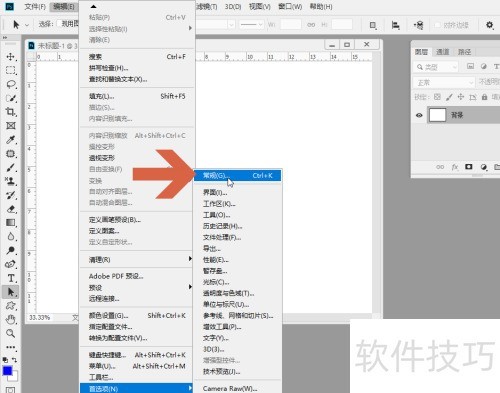
Task: Toggle lock all padlock icon
Action: click(484, 97)
